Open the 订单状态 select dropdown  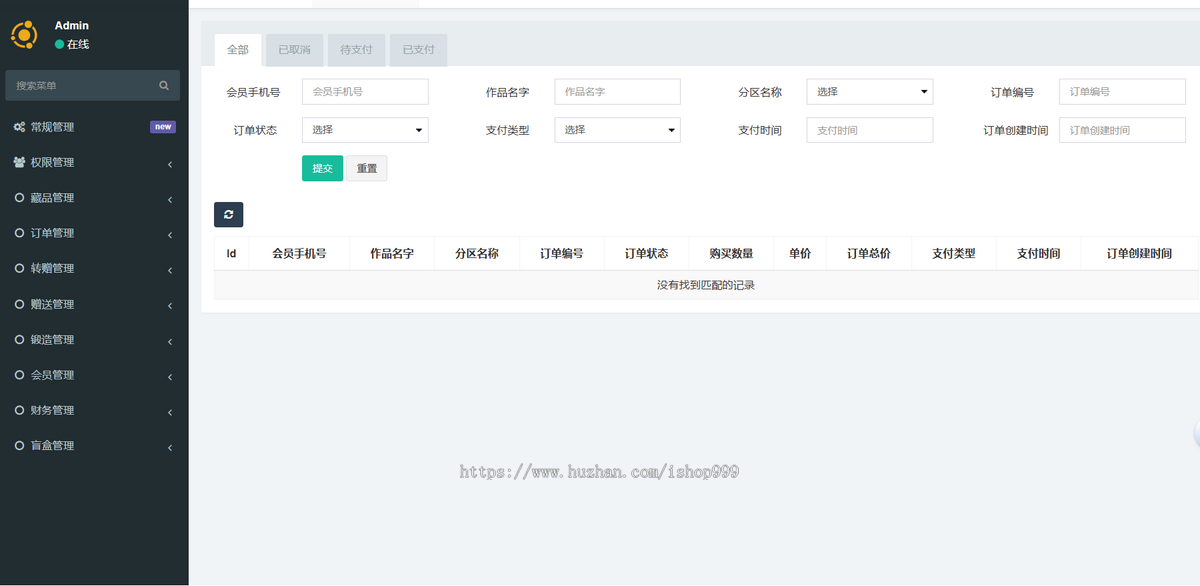pyautogui.click(x=365, y=130)
